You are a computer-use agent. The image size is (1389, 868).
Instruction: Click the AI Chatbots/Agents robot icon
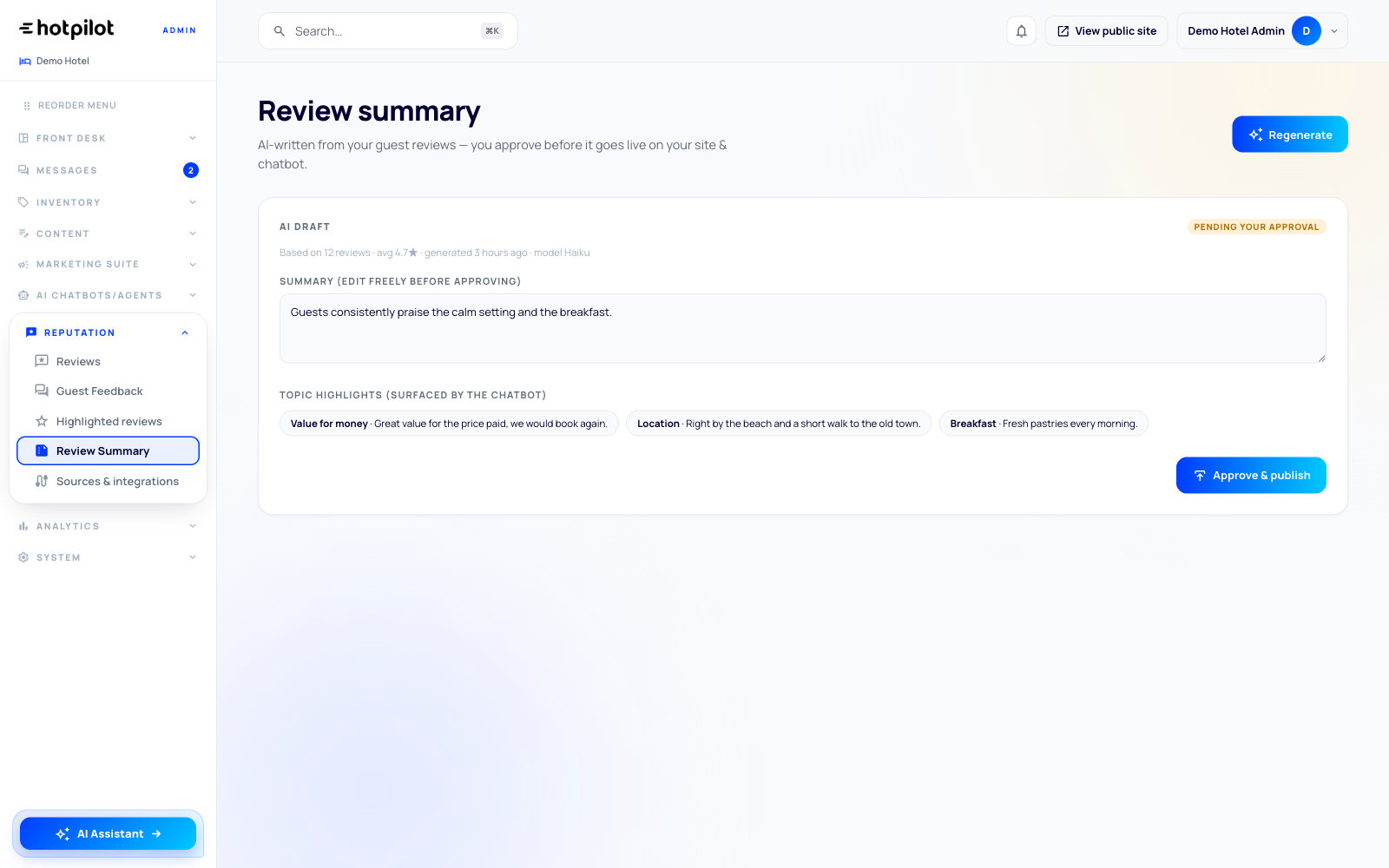tap(23, 295)
